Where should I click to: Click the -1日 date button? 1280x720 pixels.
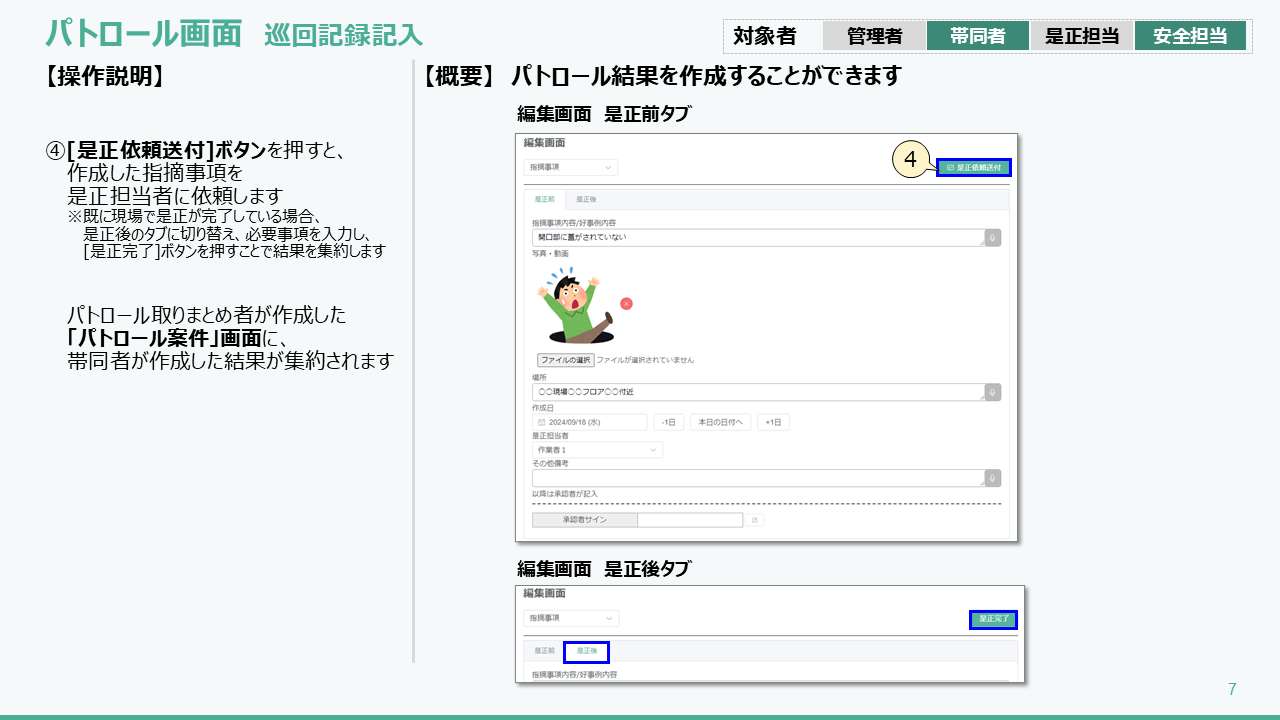[x=669, y=423]
